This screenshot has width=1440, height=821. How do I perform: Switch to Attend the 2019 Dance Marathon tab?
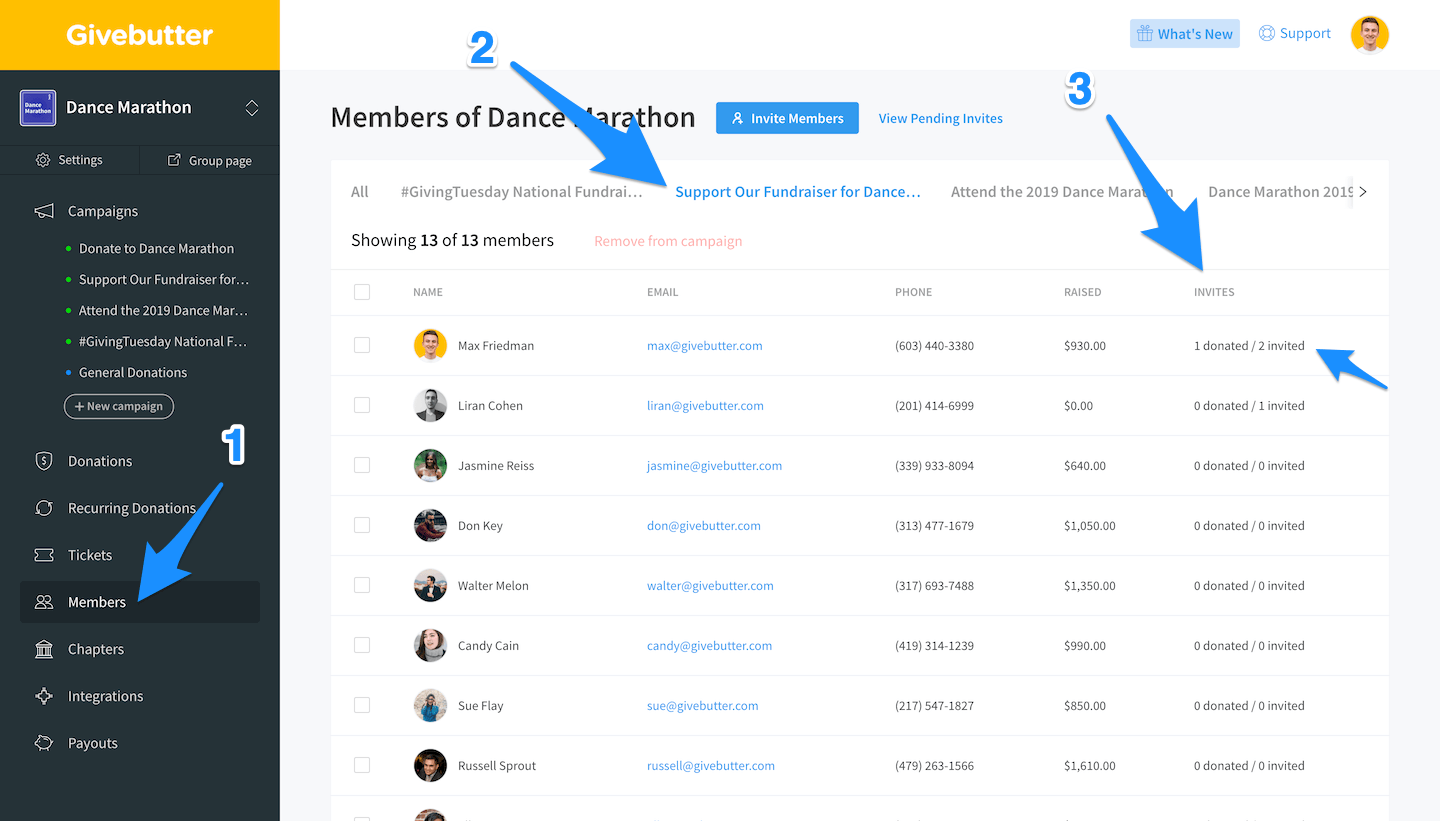[1062, 191]
